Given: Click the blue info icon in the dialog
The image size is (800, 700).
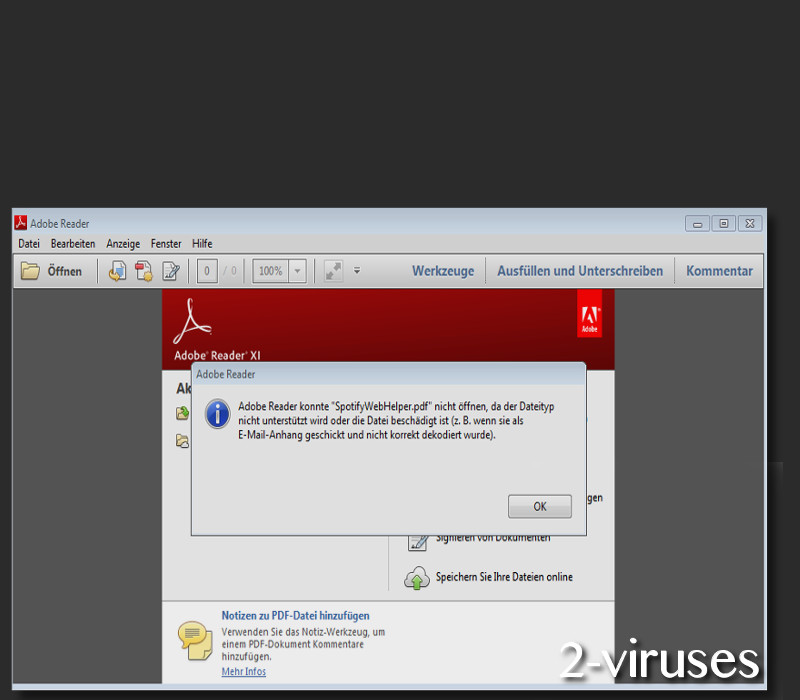Looking at the screenshot, I should [x=217, y=414].
